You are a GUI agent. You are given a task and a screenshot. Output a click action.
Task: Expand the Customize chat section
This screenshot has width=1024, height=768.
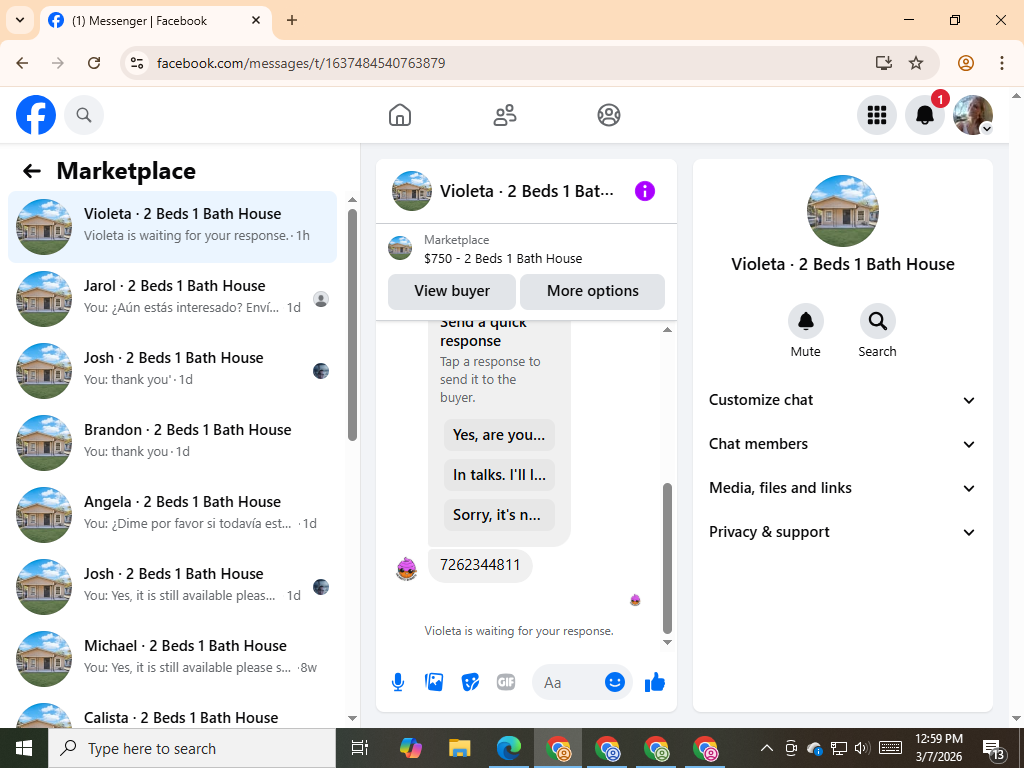(x=842, y=400)
